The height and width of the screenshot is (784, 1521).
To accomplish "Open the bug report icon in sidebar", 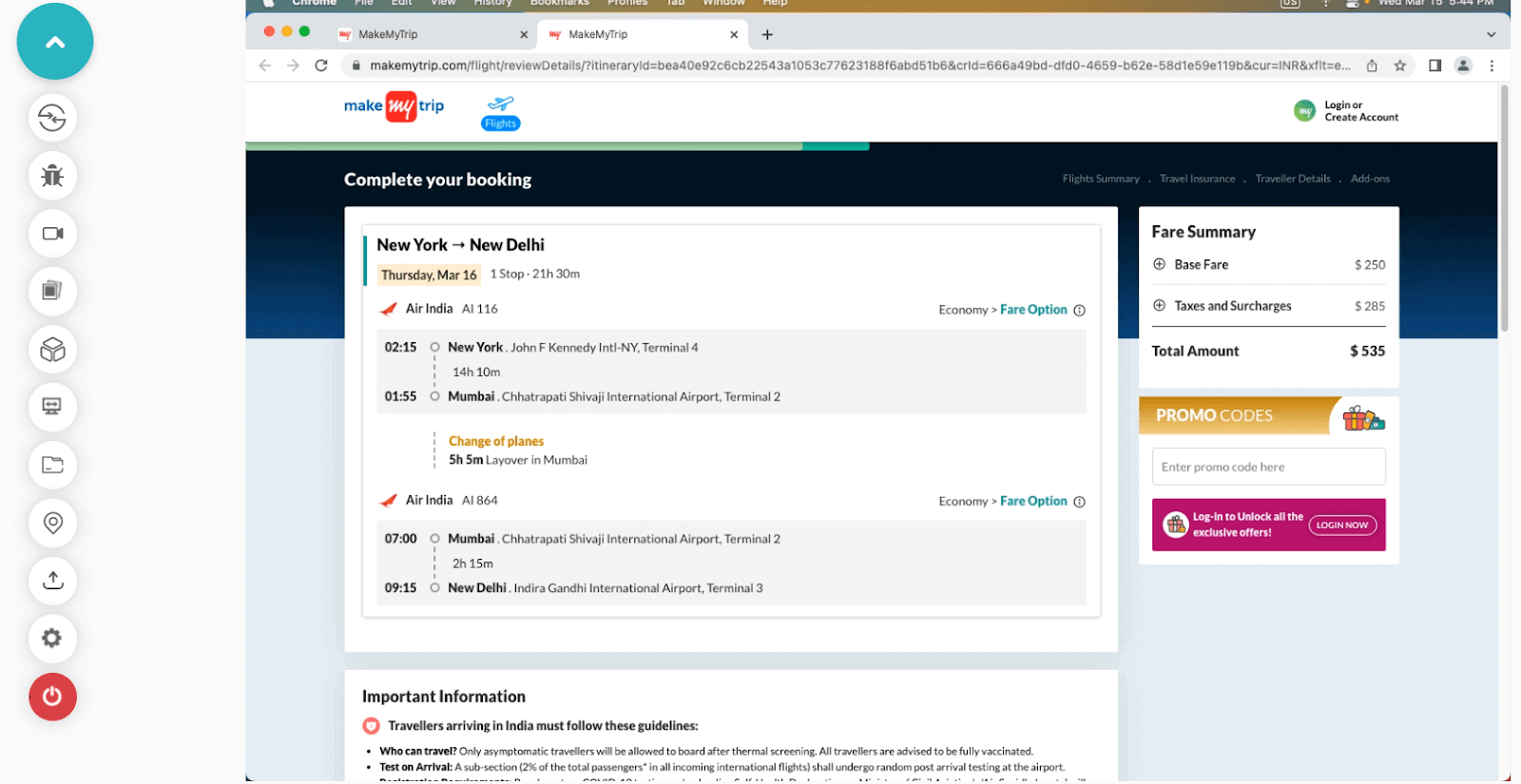I will tap(52, 176).
